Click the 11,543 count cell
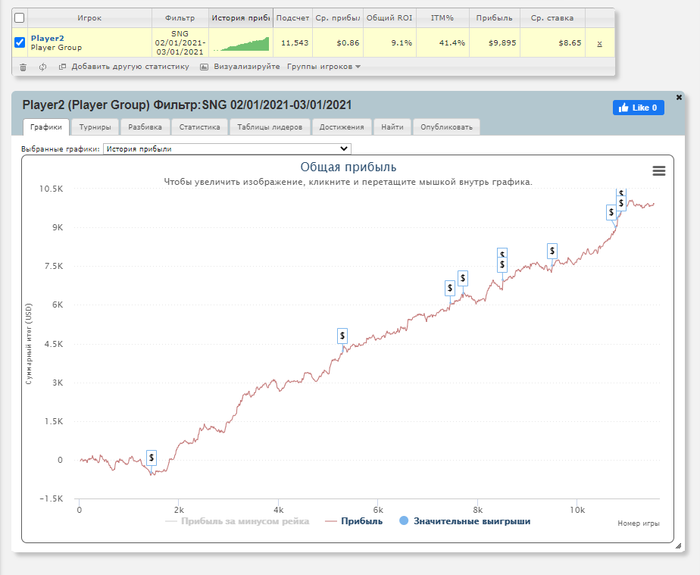 [x=292, y=43]
